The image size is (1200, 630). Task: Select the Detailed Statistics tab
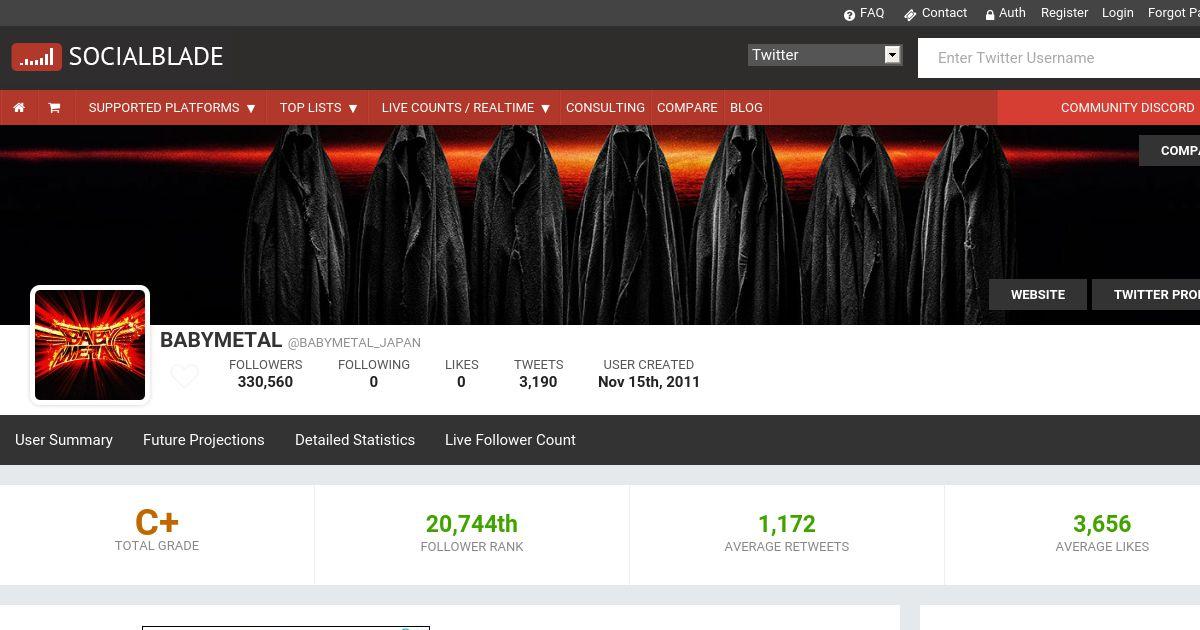click(x=355, y=440)
